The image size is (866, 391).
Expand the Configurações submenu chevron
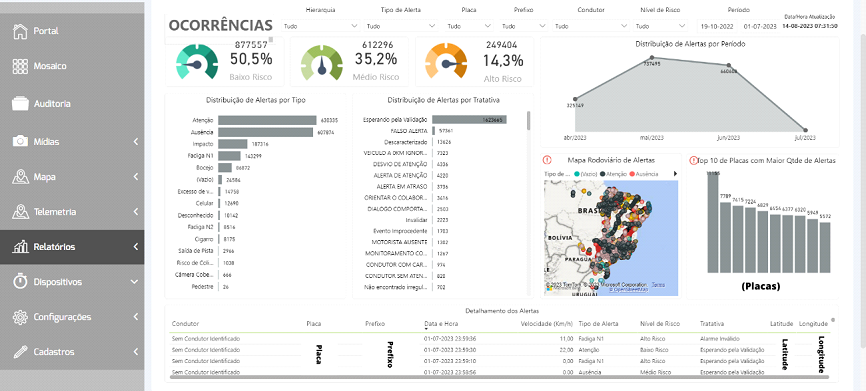pos(136,317)
